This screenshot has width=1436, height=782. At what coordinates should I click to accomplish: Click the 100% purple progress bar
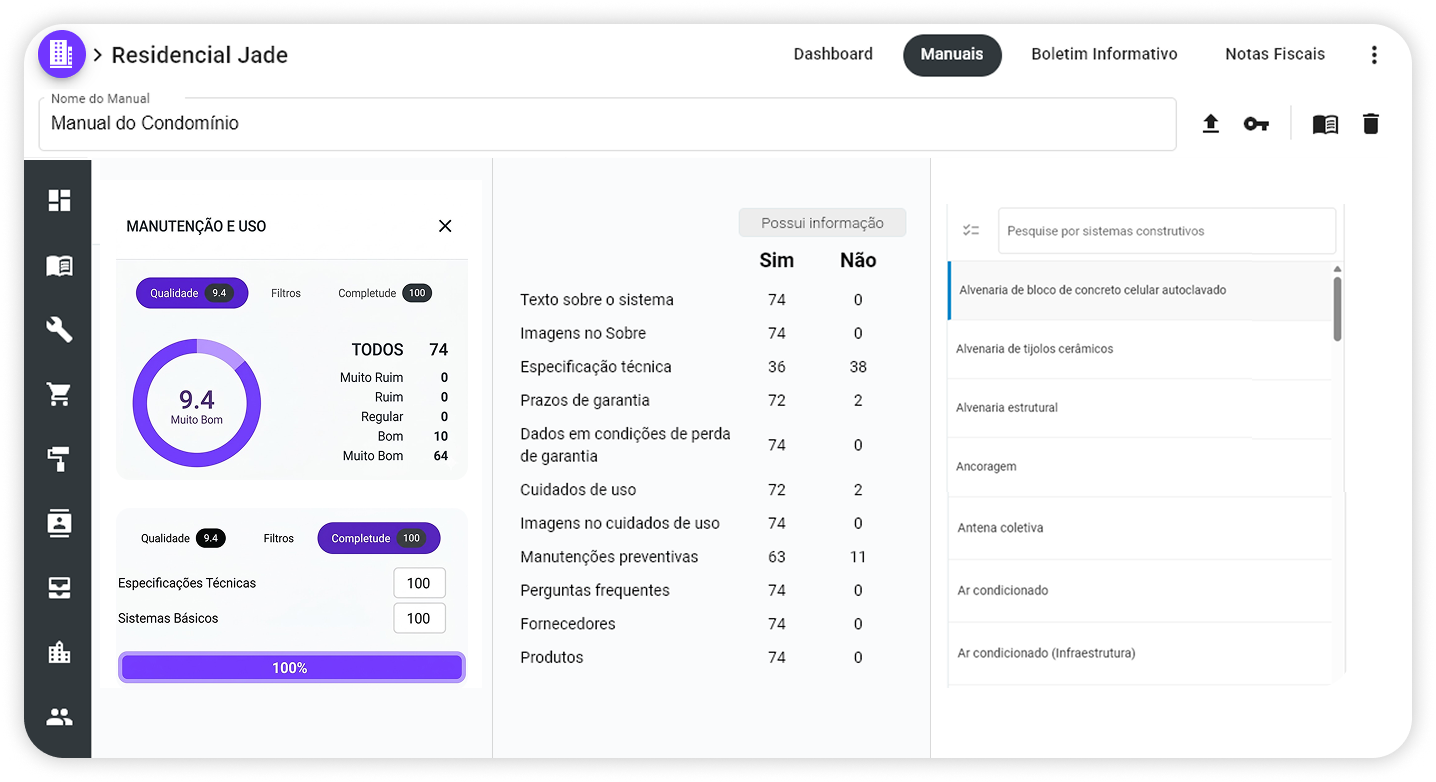pyautogui.click(x=291, y=668)
